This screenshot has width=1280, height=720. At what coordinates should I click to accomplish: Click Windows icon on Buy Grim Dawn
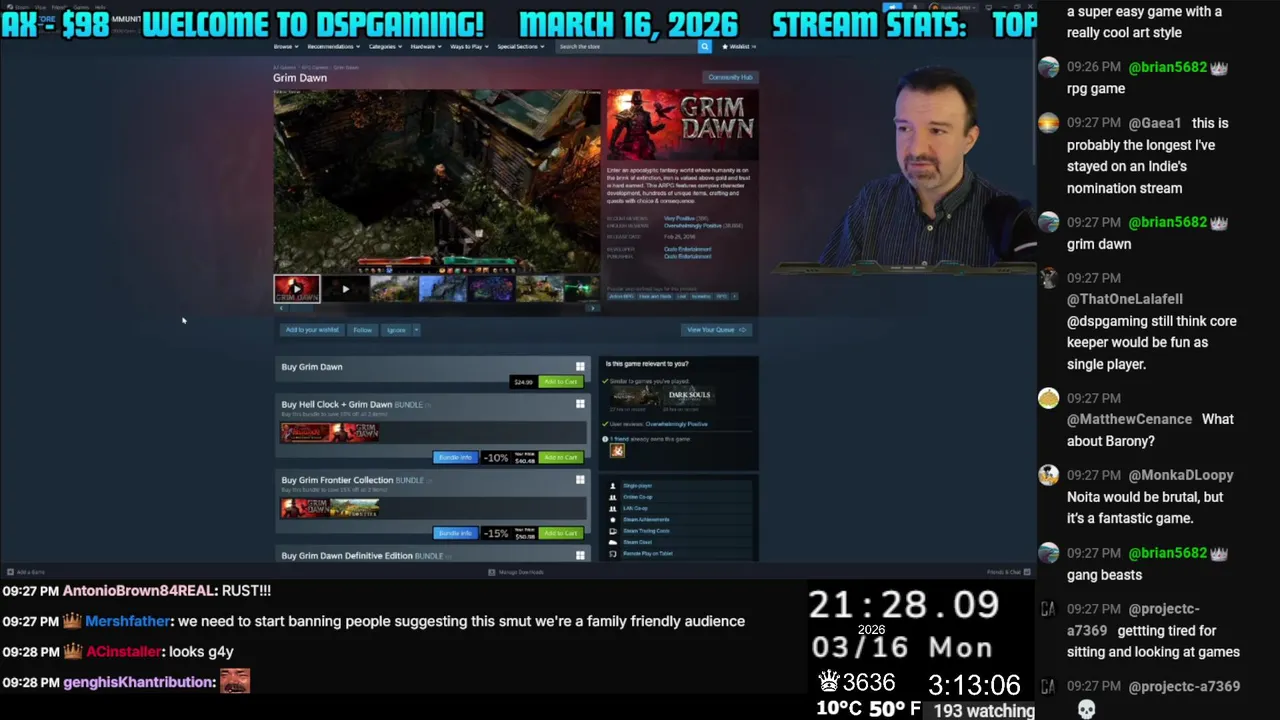tap(580, 367)
